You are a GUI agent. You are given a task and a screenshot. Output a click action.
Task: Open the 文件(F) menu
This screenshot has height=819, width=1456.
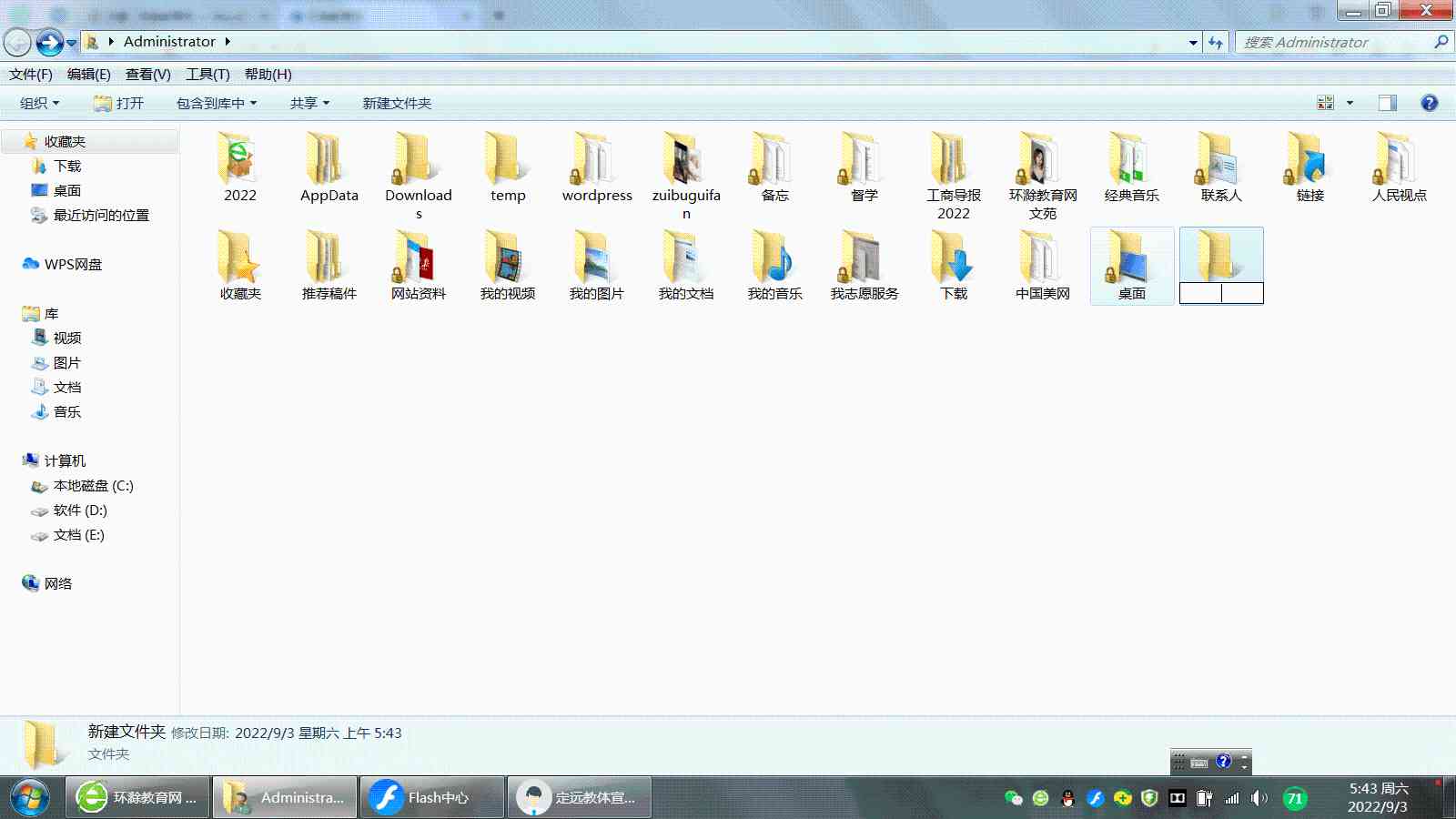click(31, 75)
